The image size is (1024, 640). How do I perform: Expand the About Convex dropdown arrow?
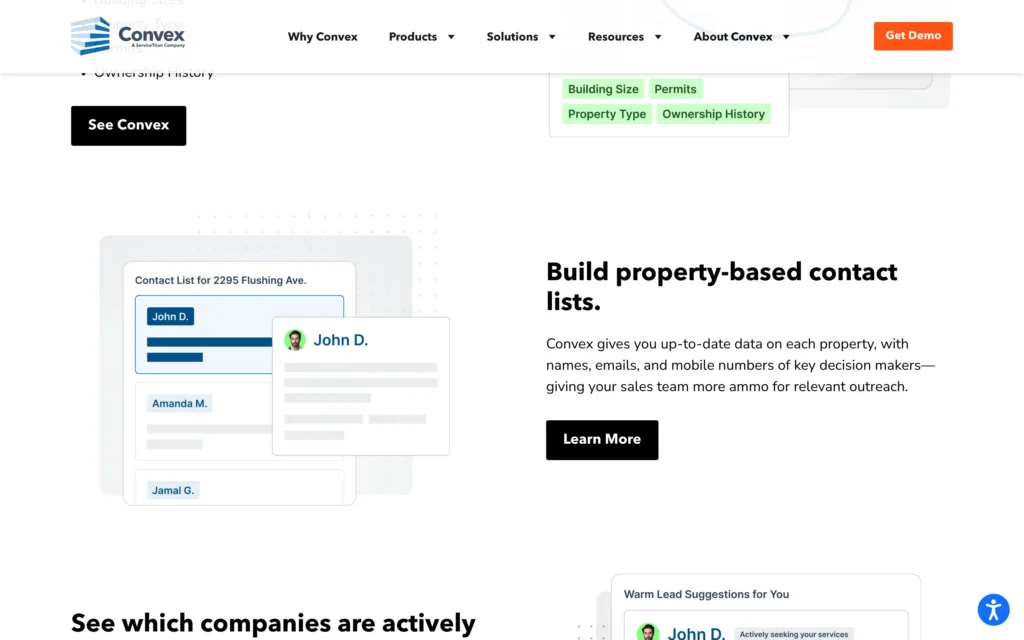pyautogui.click(x=786, y=37)
